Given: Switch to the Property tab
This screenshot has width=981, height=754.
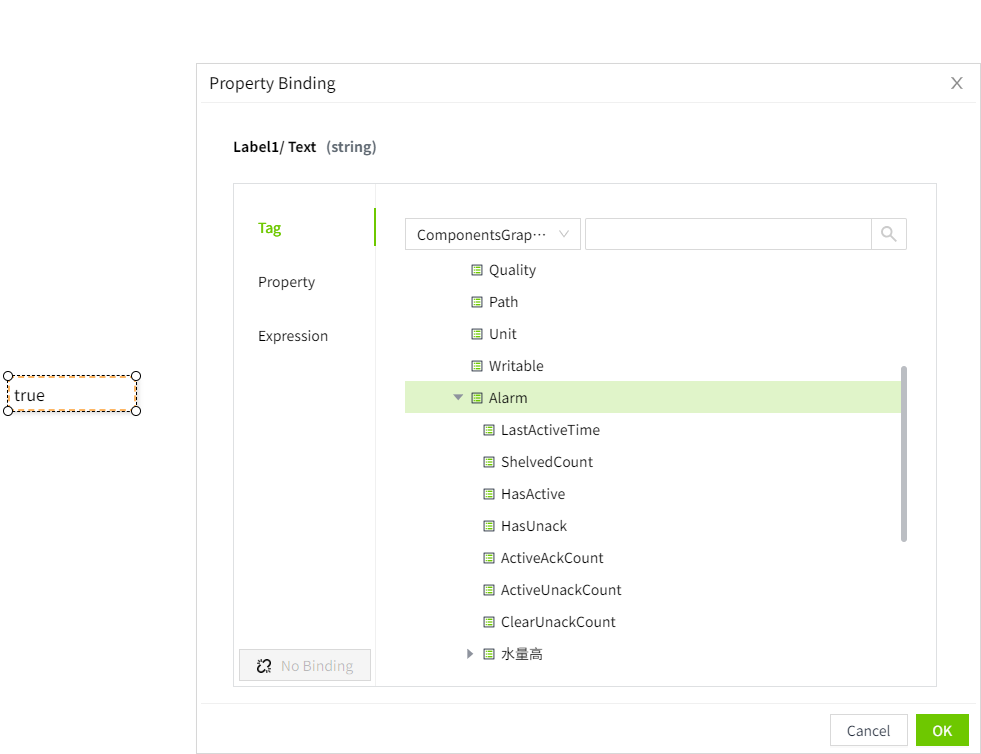Looking at the screenshot, I should point(286,282).
